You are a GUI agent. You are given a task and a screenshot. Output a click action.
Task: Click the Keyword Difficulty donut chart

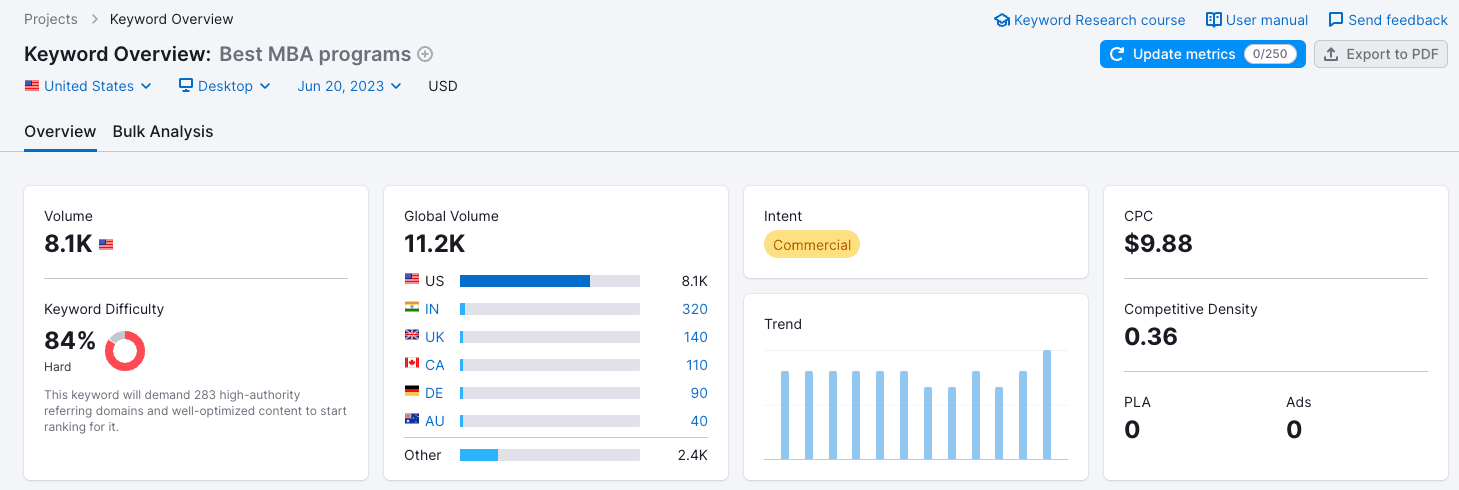125,351
